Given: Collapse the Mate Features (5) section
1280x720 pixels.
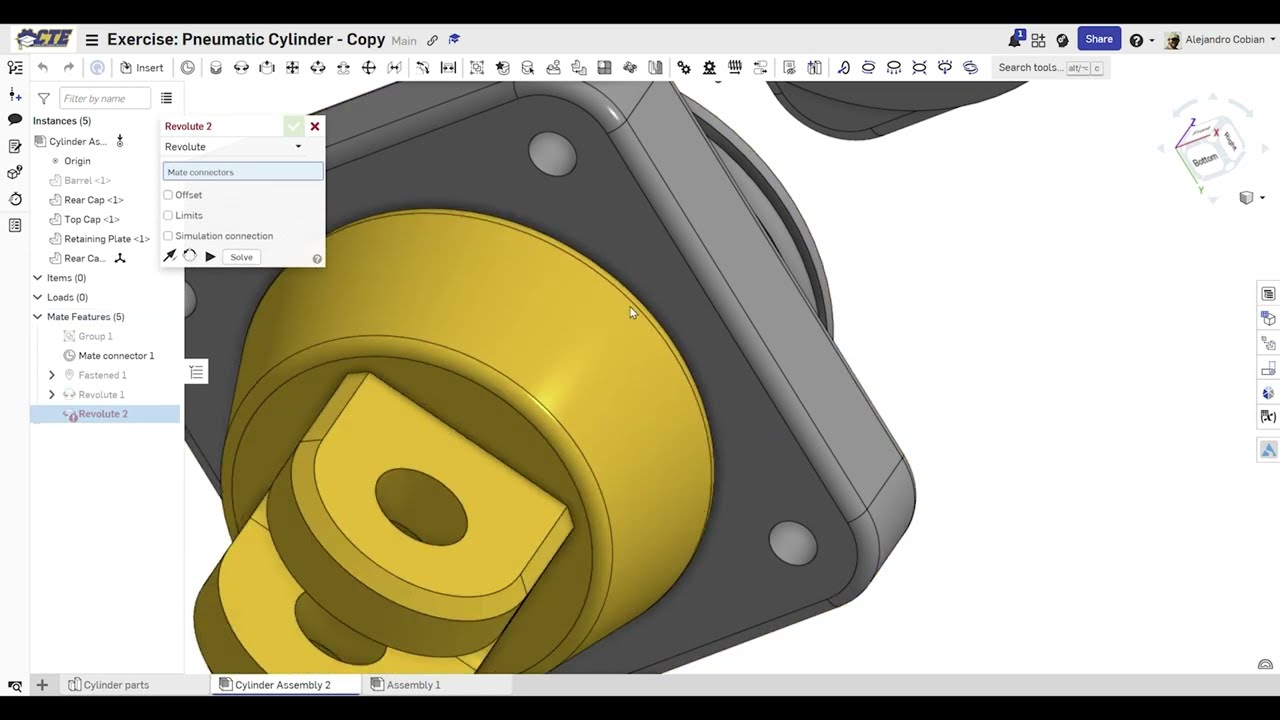Looking at the screenshot, I should pyautogui.click(x=38, y=317).
